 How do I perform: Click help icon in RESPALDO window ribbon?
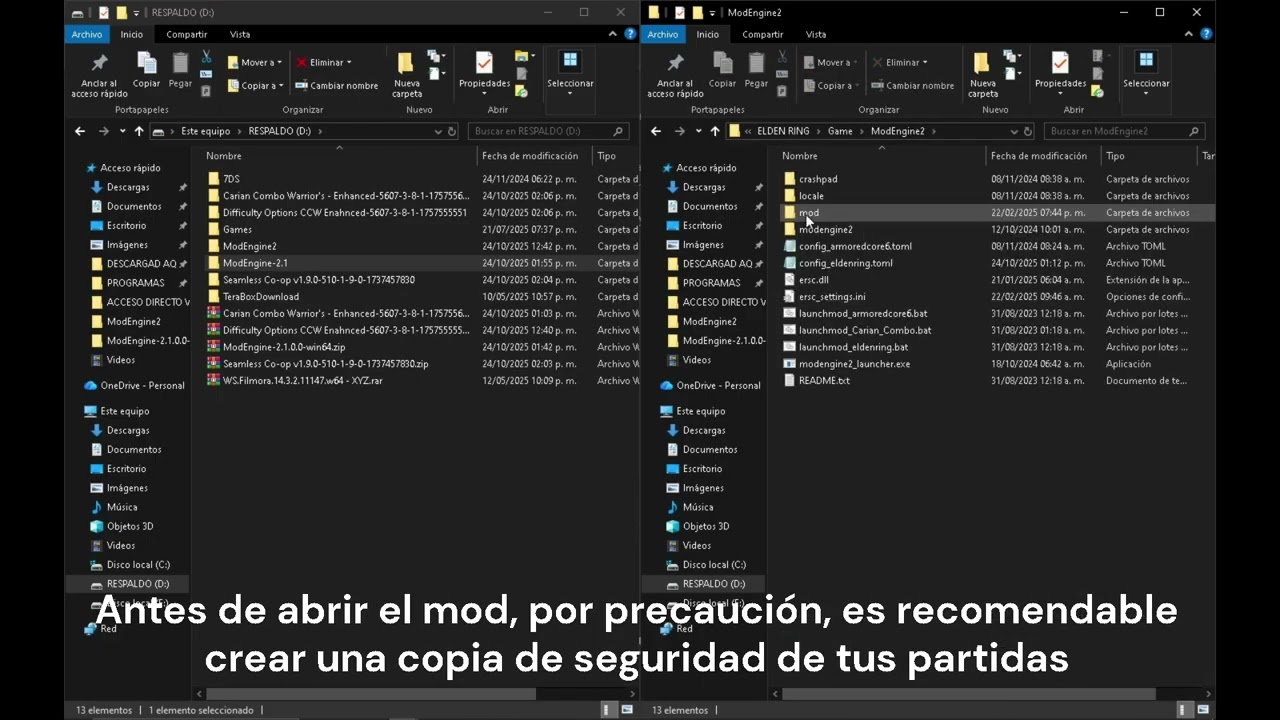(630, 34)
